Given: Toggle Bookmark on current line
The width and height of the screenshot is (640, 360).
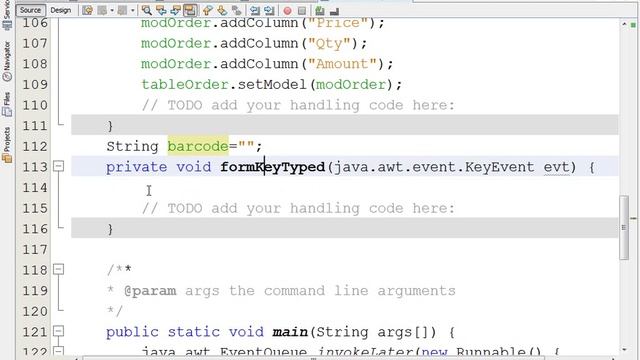Looking at the screenshot, I should click(x=237, y=10).
